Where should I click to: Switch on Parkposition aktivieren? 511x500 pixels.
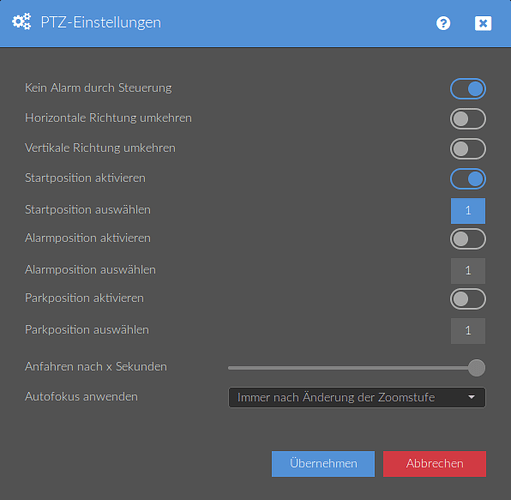pyautogui.click(x=468, y=299)
